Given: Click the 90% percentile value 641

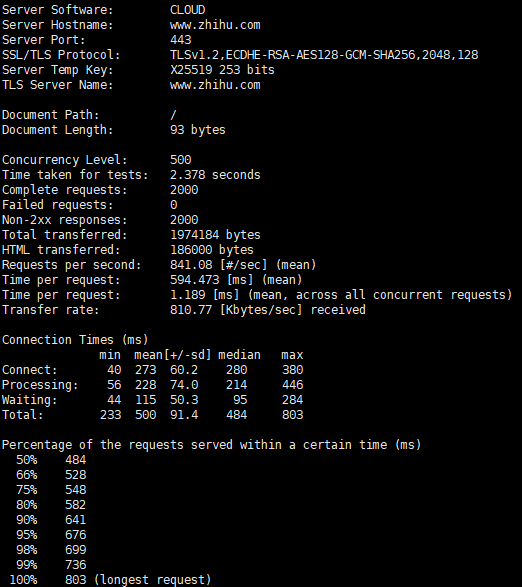Looking at the screenshot, I should click(x=76, y=520).
